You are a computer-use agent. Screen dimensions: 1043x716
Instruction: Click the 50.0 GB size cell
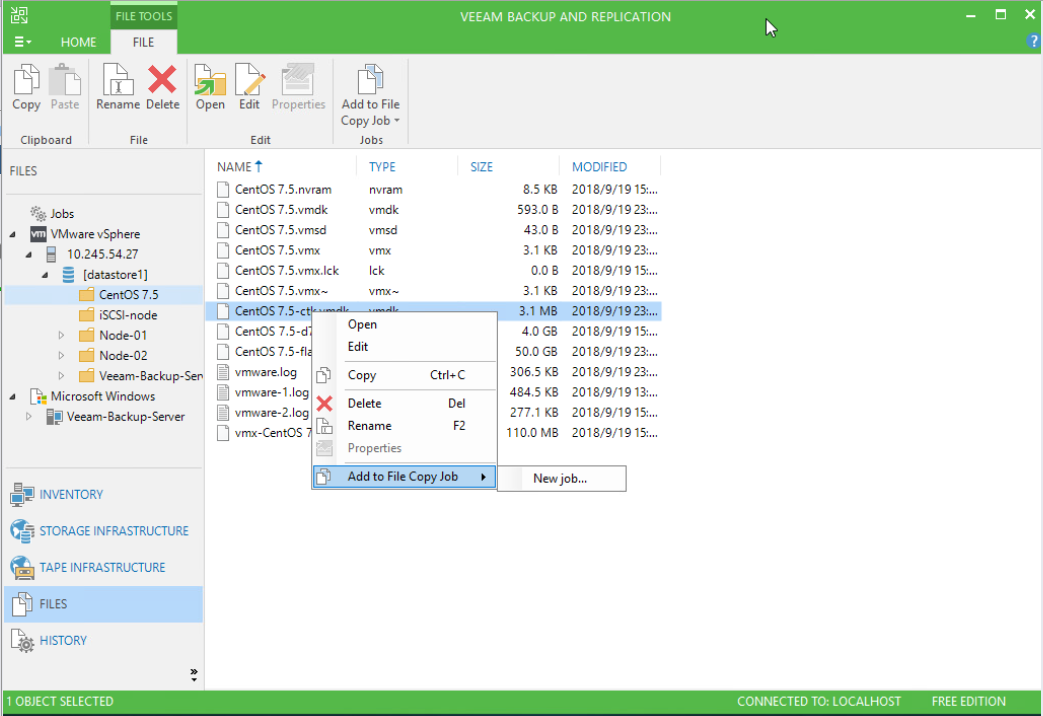[x=536, y=352]
